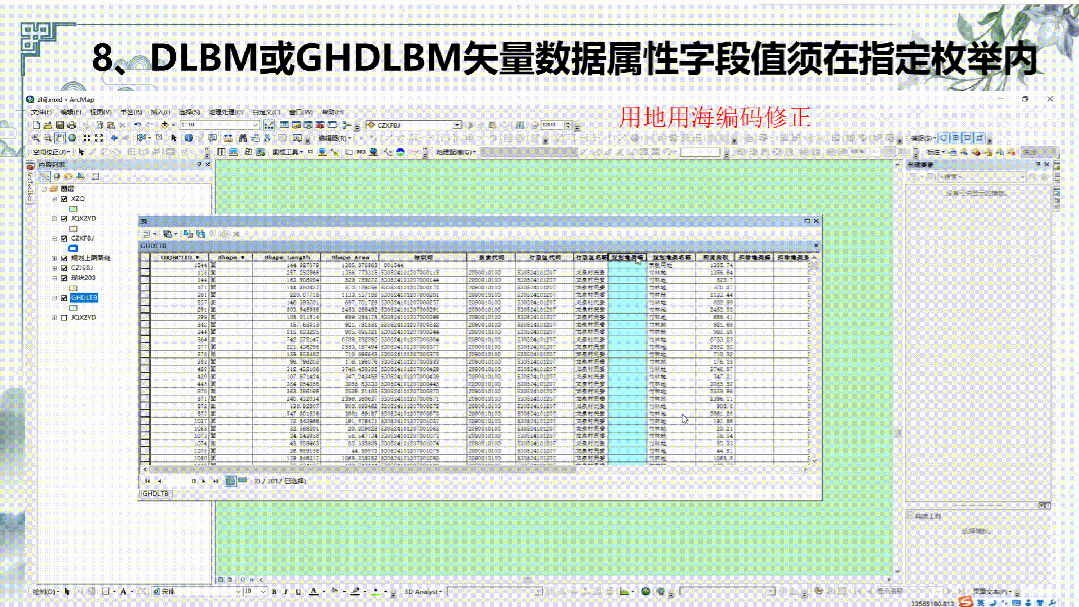Open the 地理处理(G) menu
Viewport: 1079px width, 607px height.
pos(226,112)
